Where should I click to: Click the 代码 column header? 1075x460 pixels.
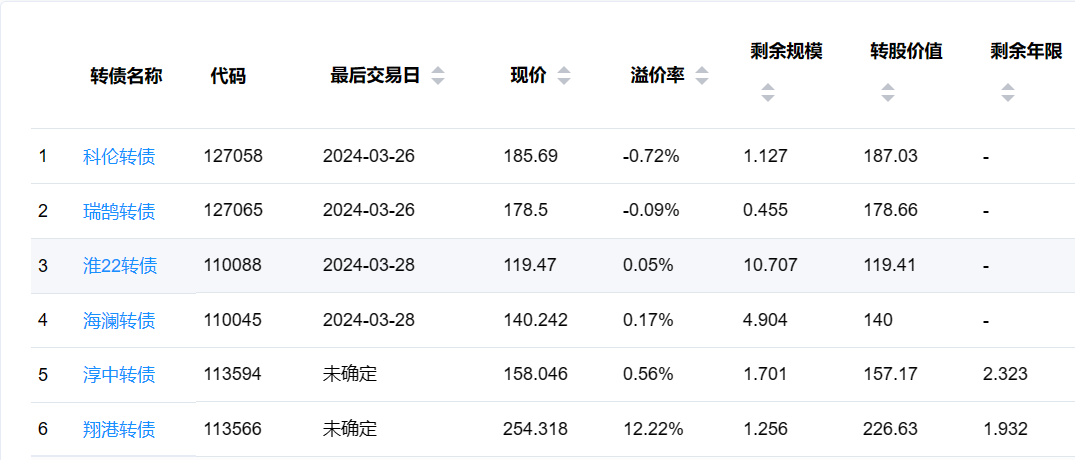(x=228, y=76)
